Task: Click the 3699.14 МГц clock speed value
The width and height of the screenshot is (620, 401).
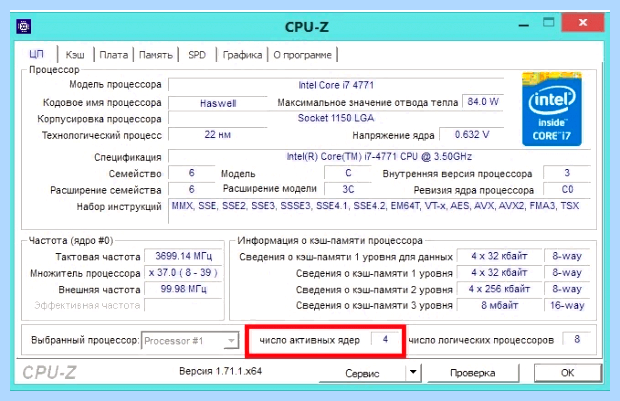Action: (x=183, y=256)
